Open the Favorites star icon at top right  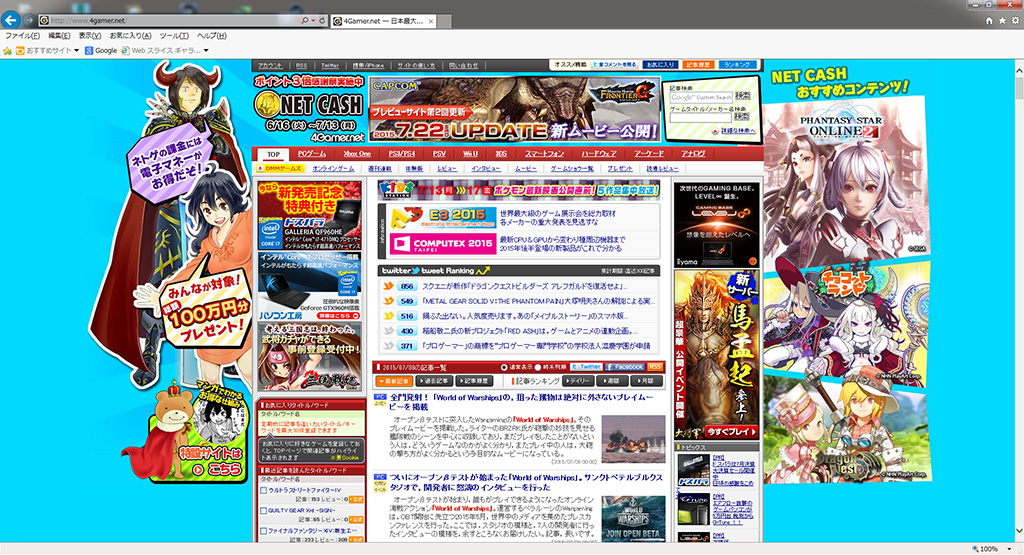pyautogui.click(x=1002, y=21)
